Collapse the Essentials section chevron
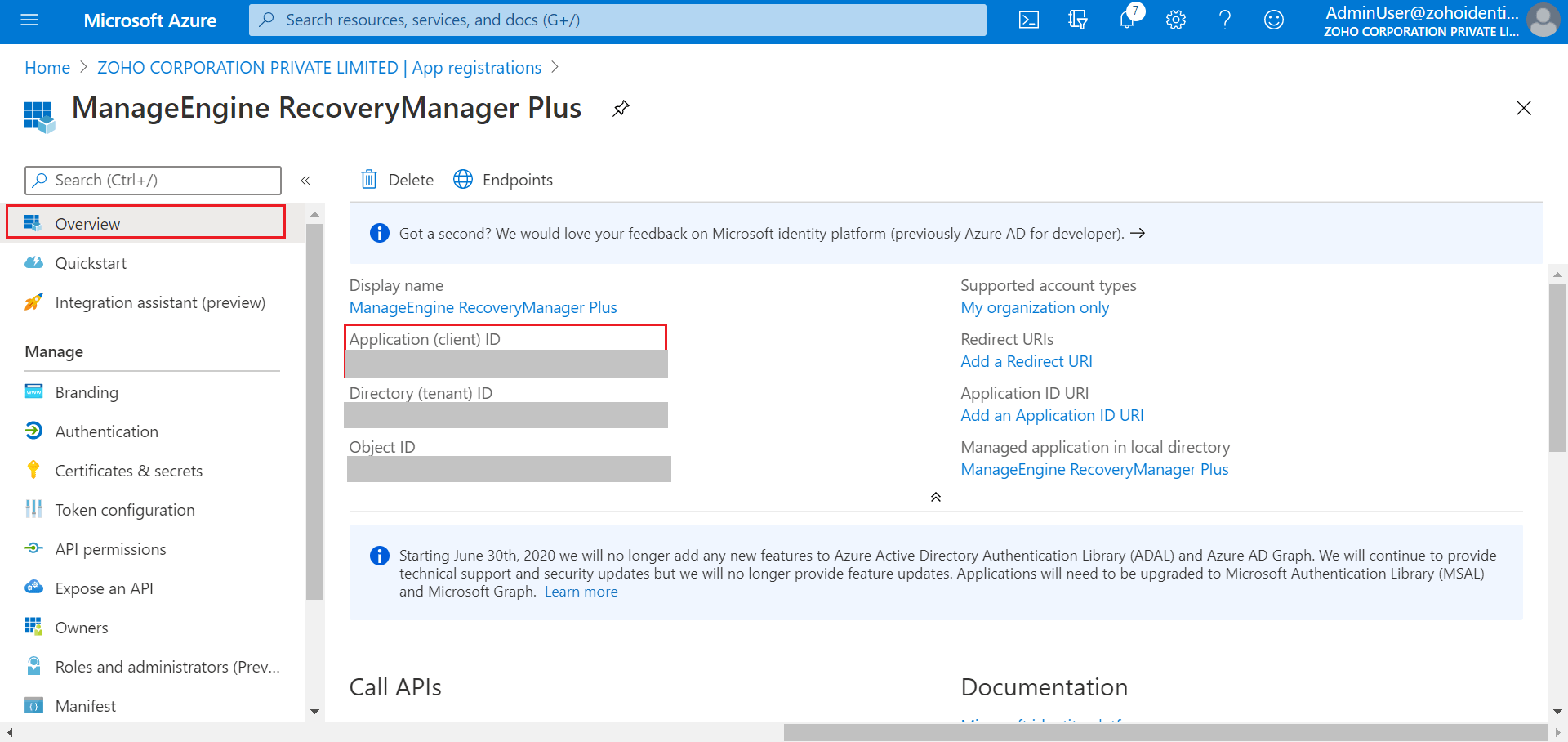 pyautogui.click(x=936, y=497)
